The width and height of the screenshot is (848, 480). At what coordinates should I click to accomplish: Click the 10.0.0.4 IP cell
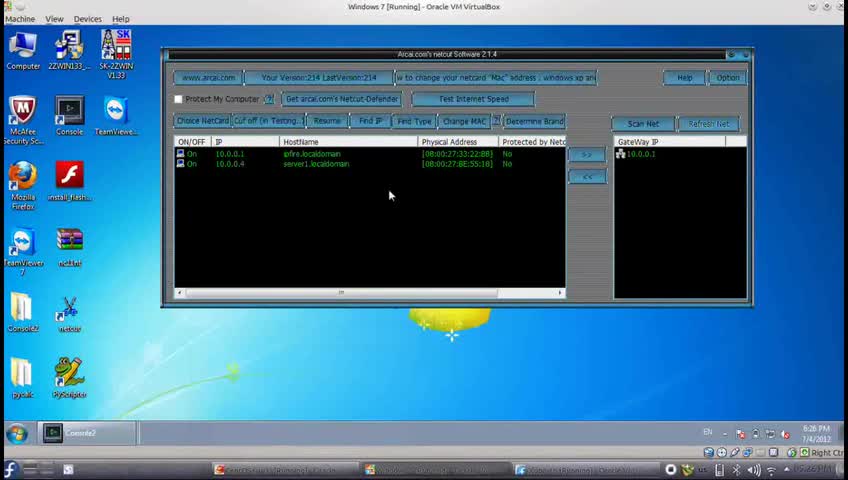click(230, 164)
